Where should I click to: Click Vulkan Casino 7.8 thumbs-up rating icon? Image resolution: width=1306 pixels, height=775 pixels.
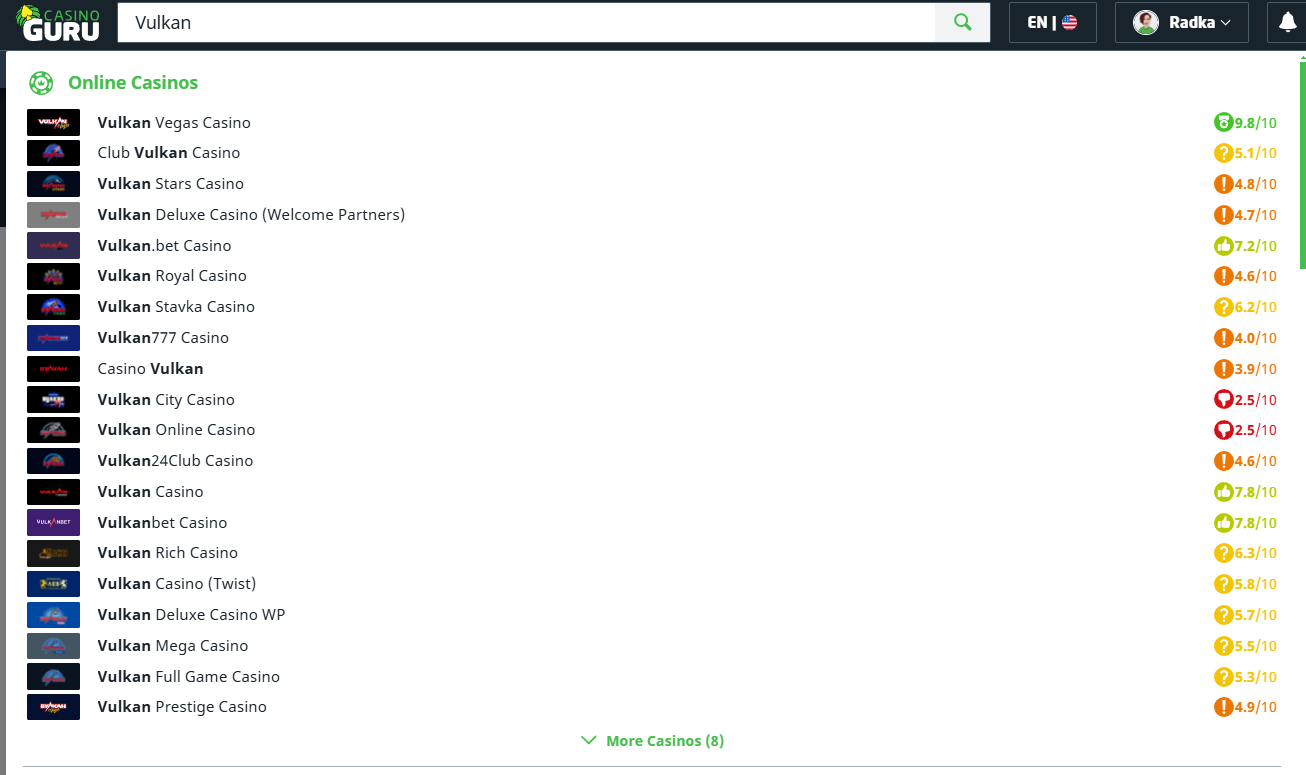1223,492
